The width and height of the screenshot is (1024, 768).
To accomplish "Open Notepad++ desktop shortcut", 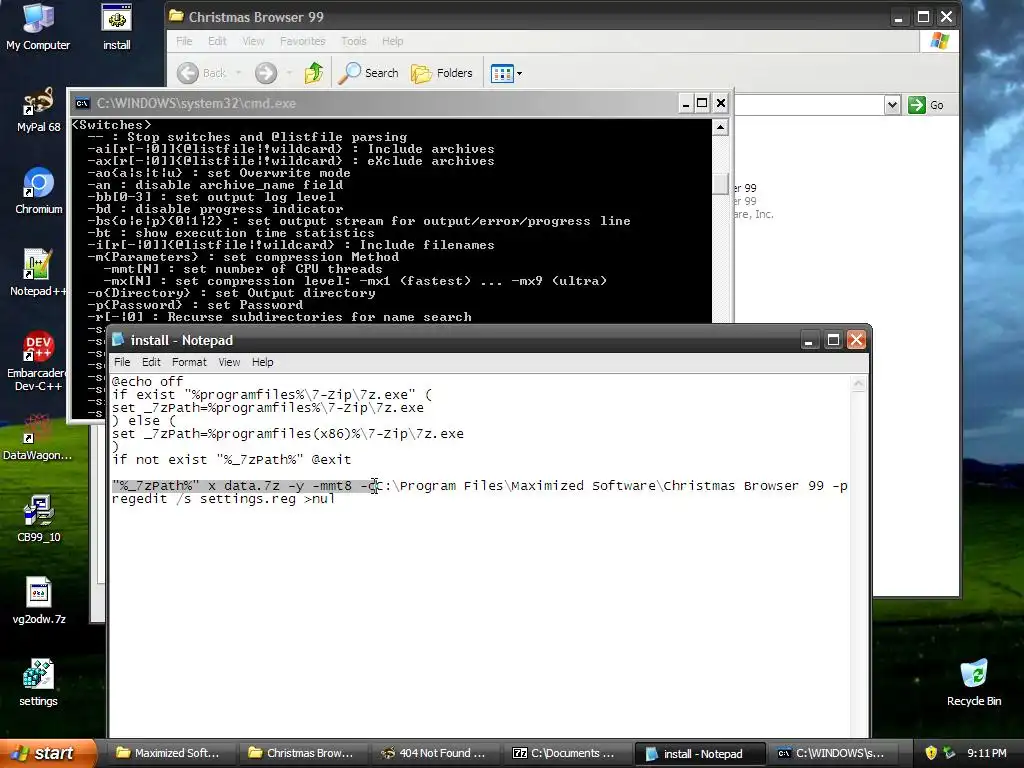I will point(38,272).
